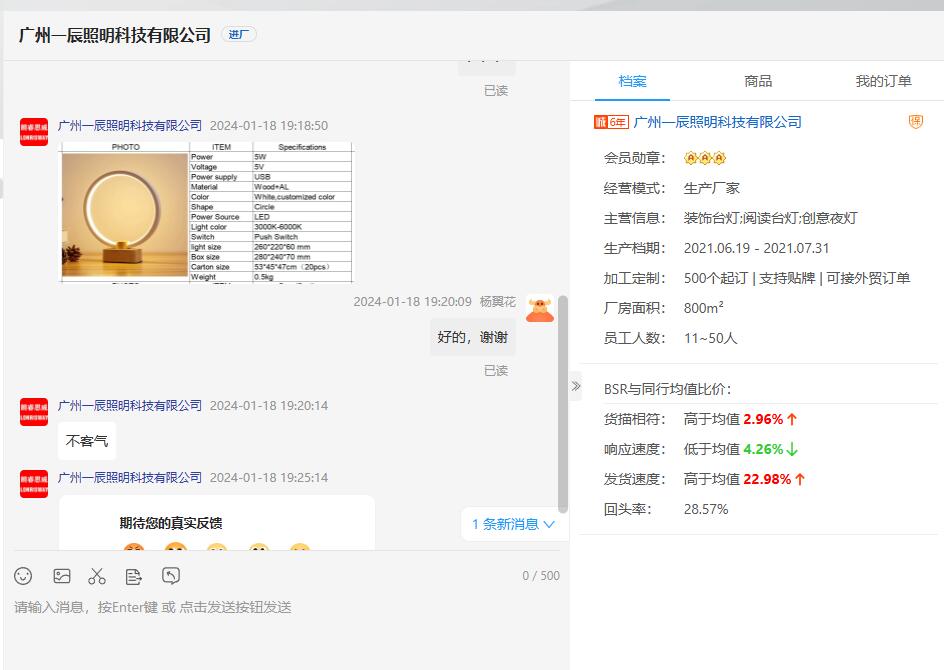This screenshot has height=670, width=944.
Task: Switch to the 商品 tab
Action: coord(758,81)
